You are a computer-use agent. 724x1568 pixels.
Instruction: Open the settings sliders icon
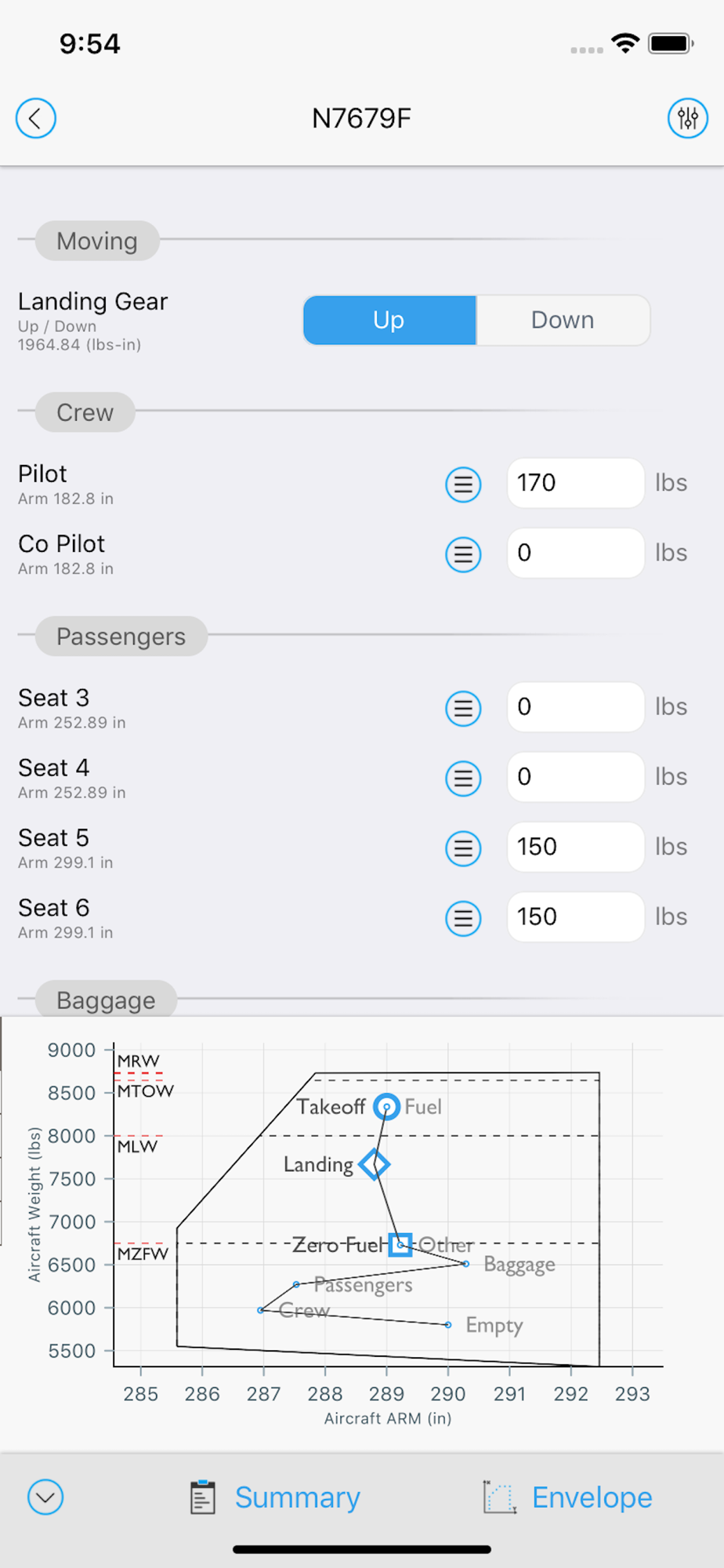pos(688,118)
